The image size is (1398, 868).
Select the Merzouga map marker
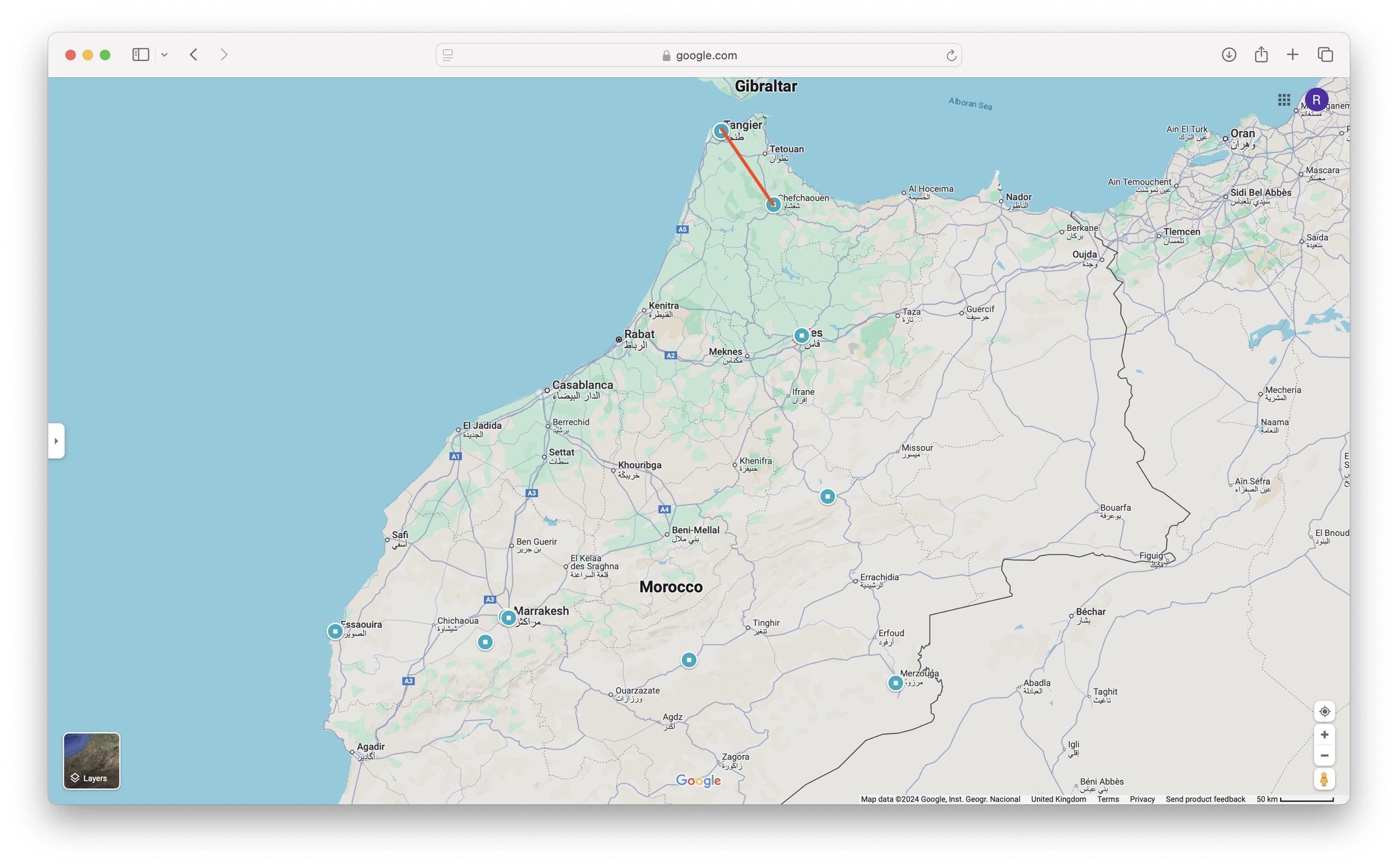pyautogui.click(x=895, y=683)
